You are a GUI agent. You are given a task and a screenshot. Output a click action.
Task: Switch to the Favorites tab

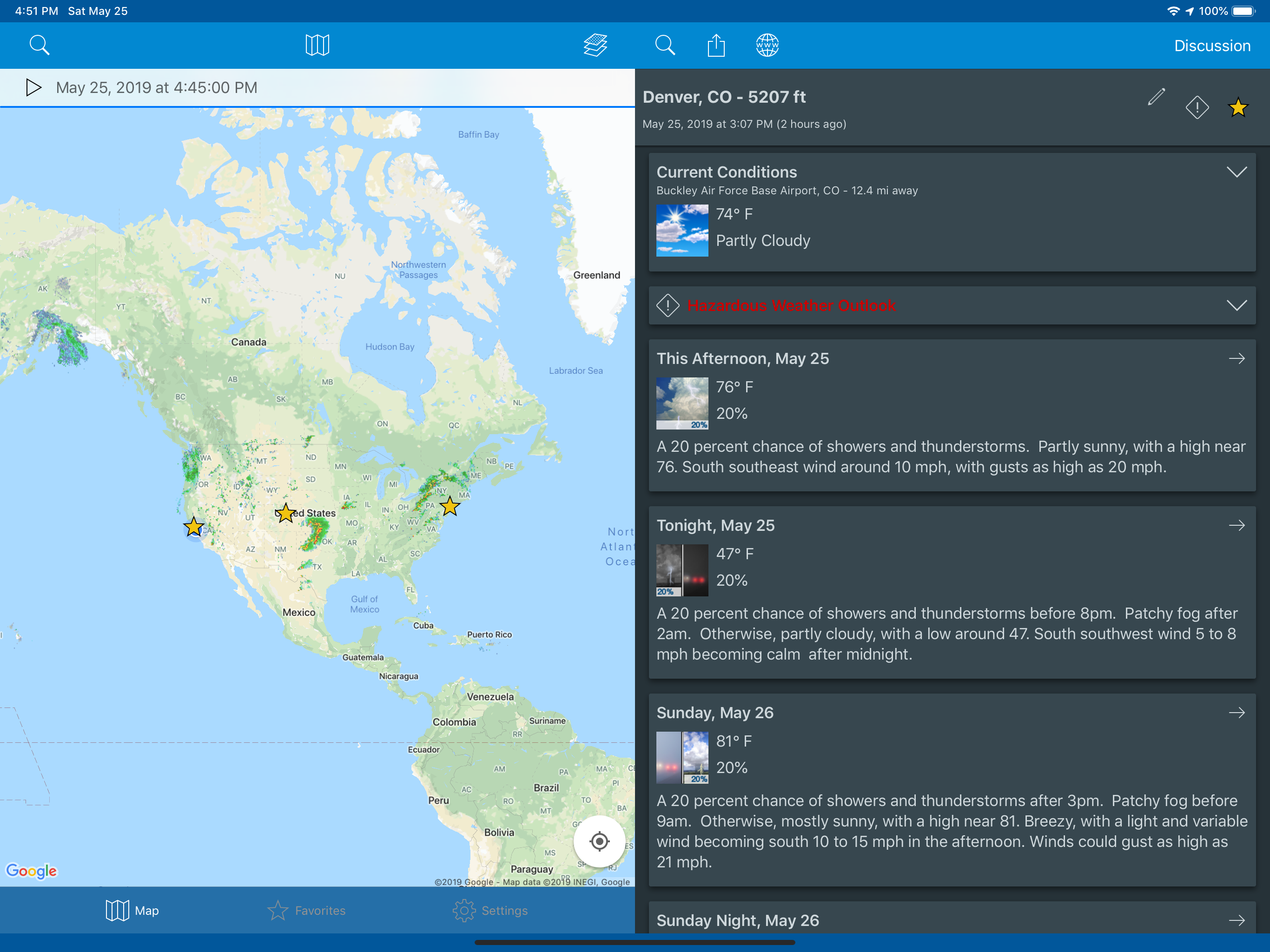[x=307, y=910]
